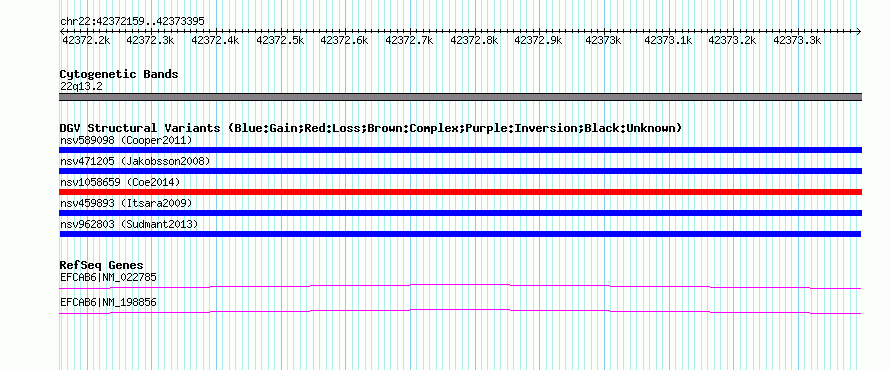Select the Cytogenetic Bands track title
The height and width of the screenshot is (370, 890).
pos(119,74)
